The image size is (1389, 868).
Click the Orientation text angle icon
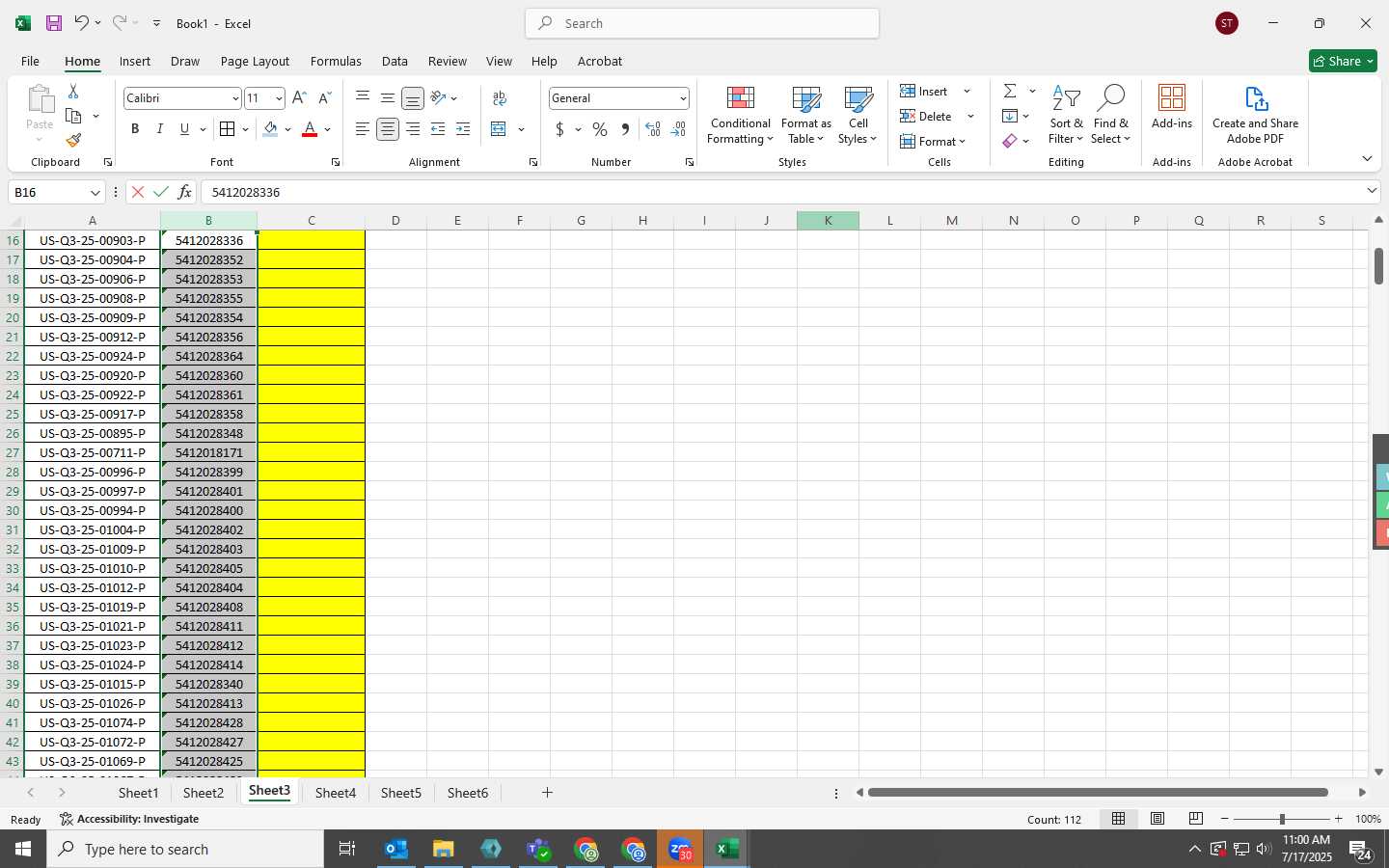tap(438, 98)
